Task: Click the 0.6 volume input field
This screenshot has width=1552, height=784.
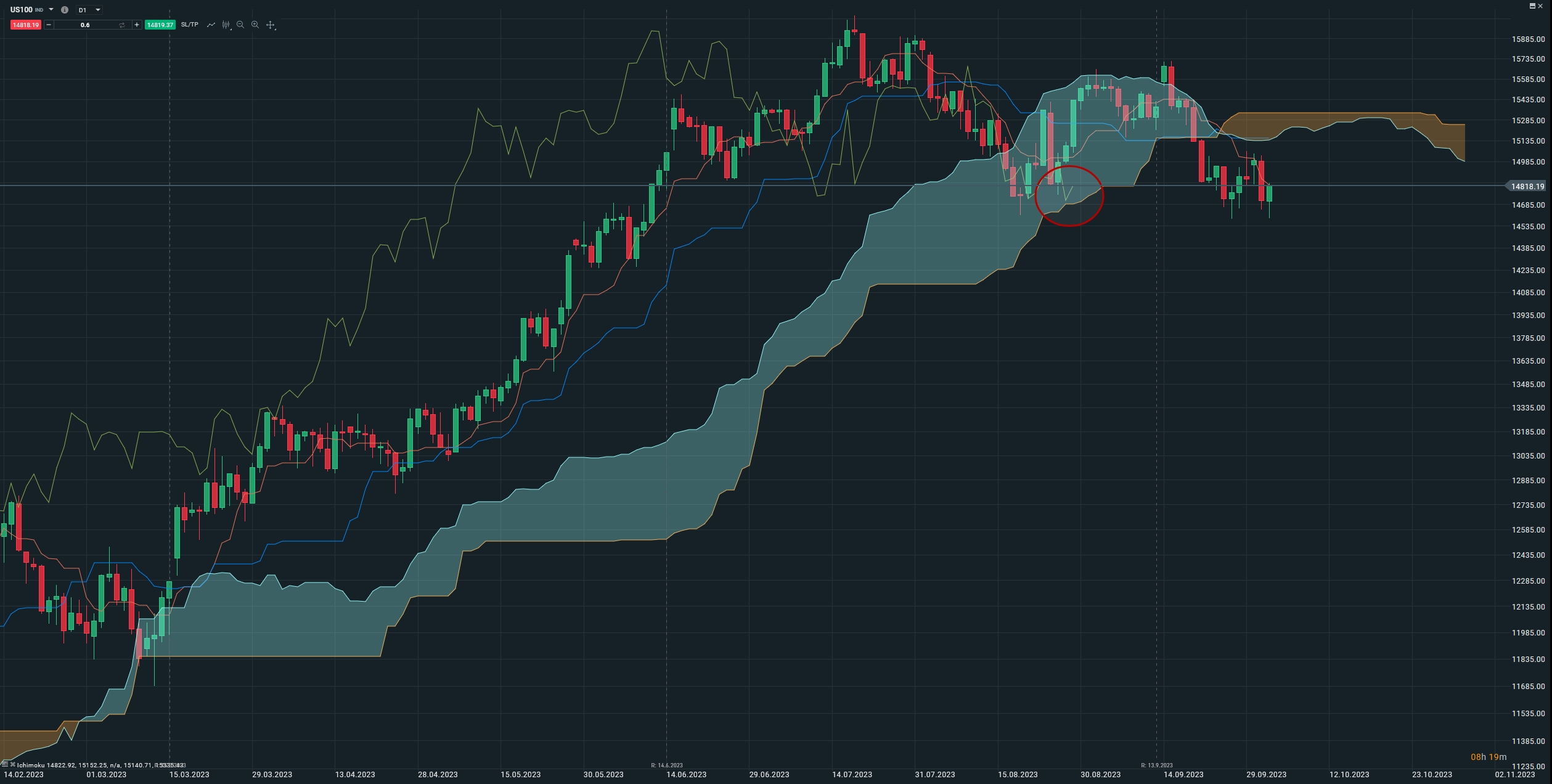Action: coord(85,25)
